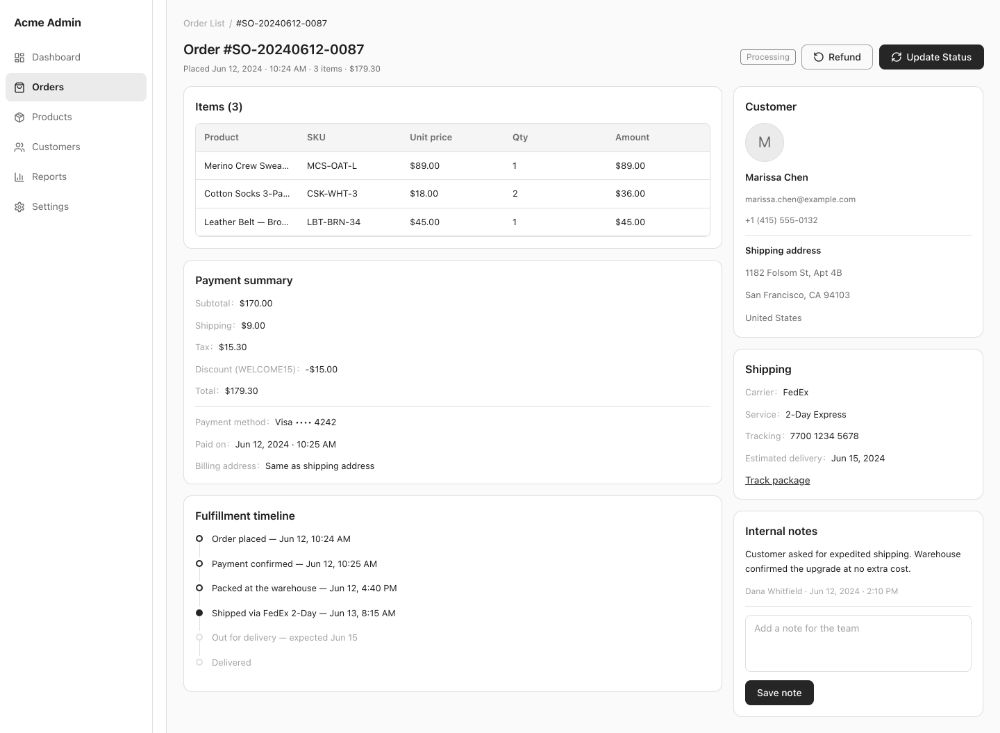Click the customer name Marissa Chen
Image resolution: width=1000 pixels, height=733 pixels.
coord(777,178)
